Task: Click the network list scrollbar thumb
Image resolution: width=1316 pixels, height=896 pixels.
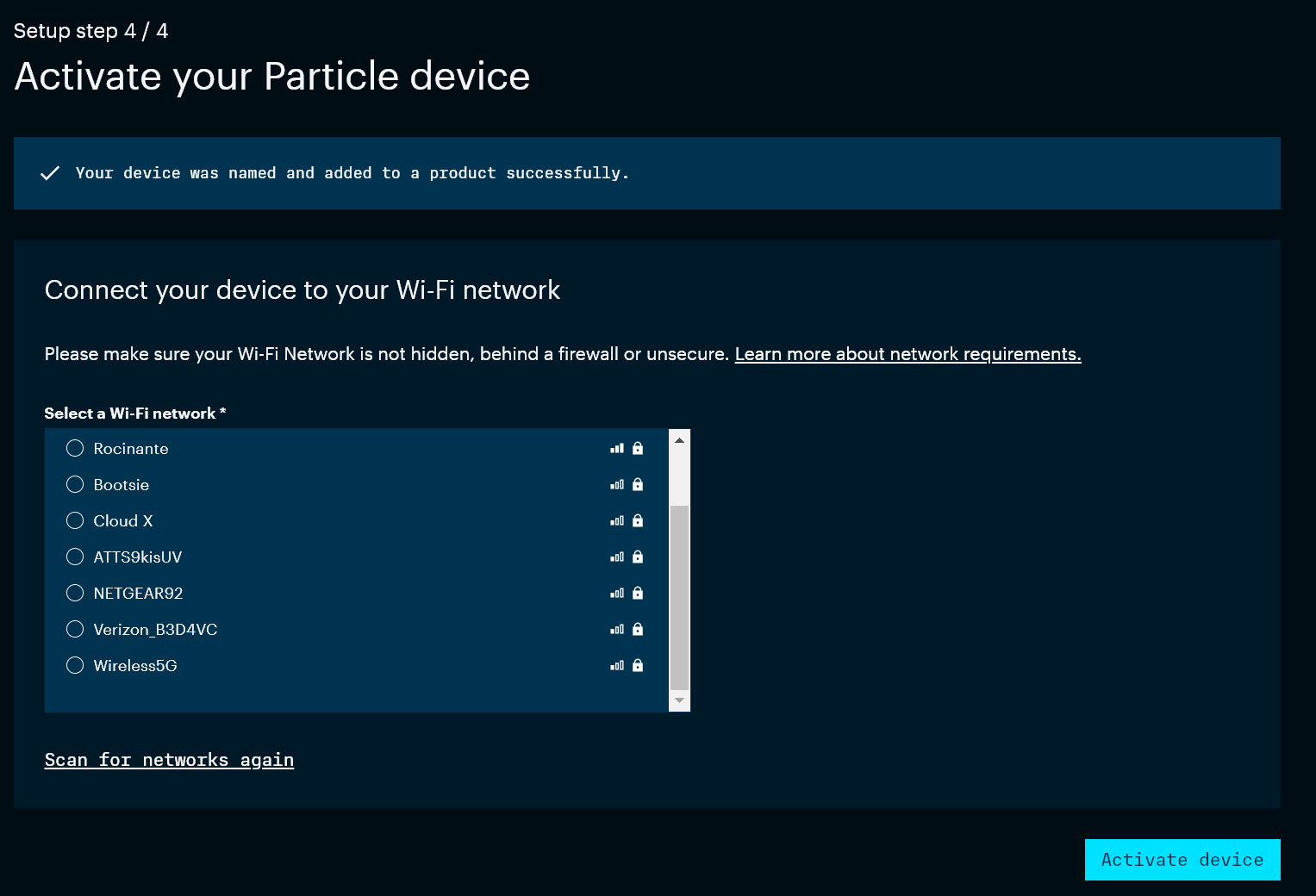Action: click(679, 597)
